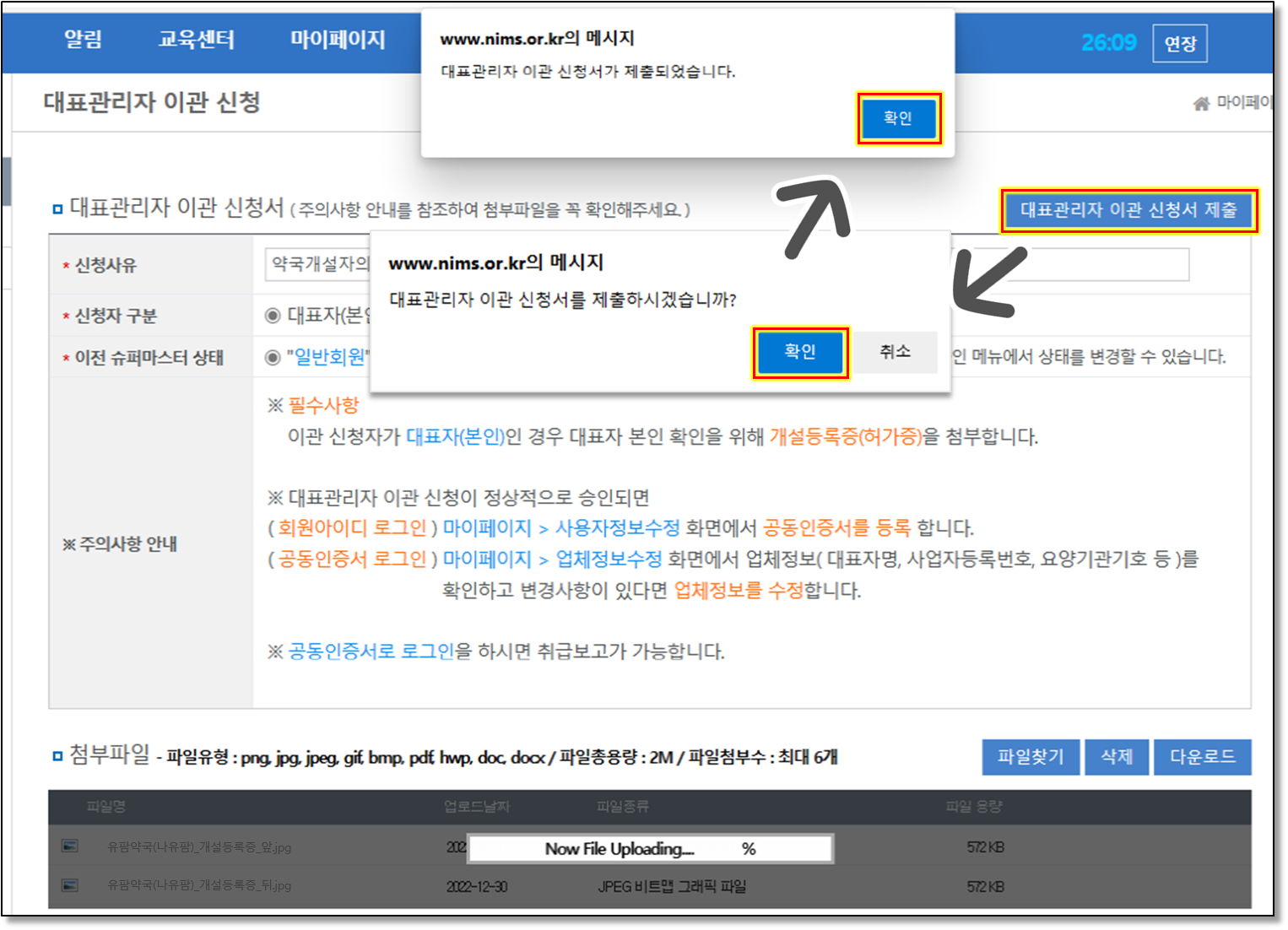Select the 유팜약국(나유팜)_개설등록증_뒤.jpg file row
1288x930 pixels.
(199, 885)
